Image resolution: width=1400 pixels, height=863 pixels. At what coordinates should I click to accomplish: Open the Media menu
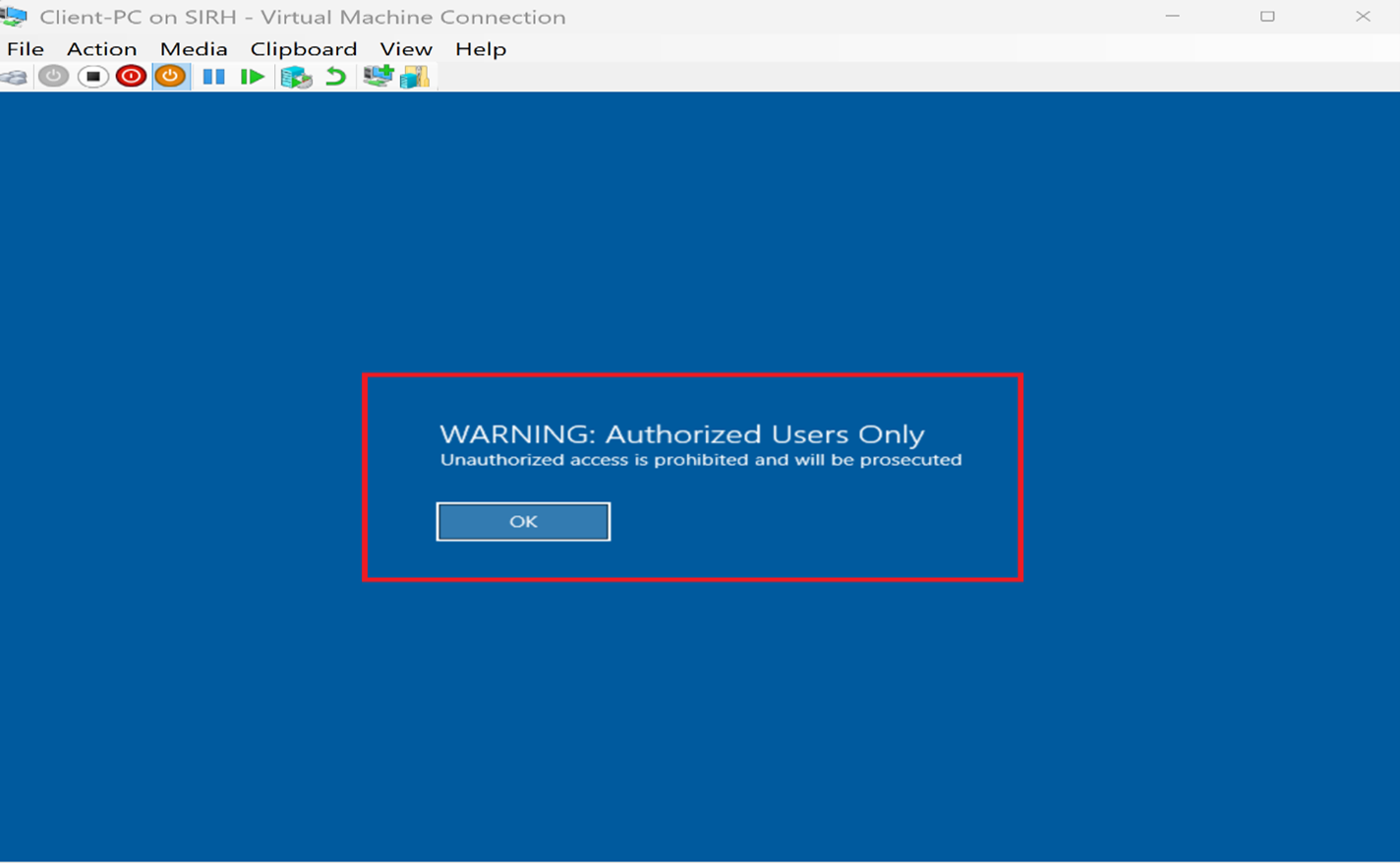click(193, 48)
